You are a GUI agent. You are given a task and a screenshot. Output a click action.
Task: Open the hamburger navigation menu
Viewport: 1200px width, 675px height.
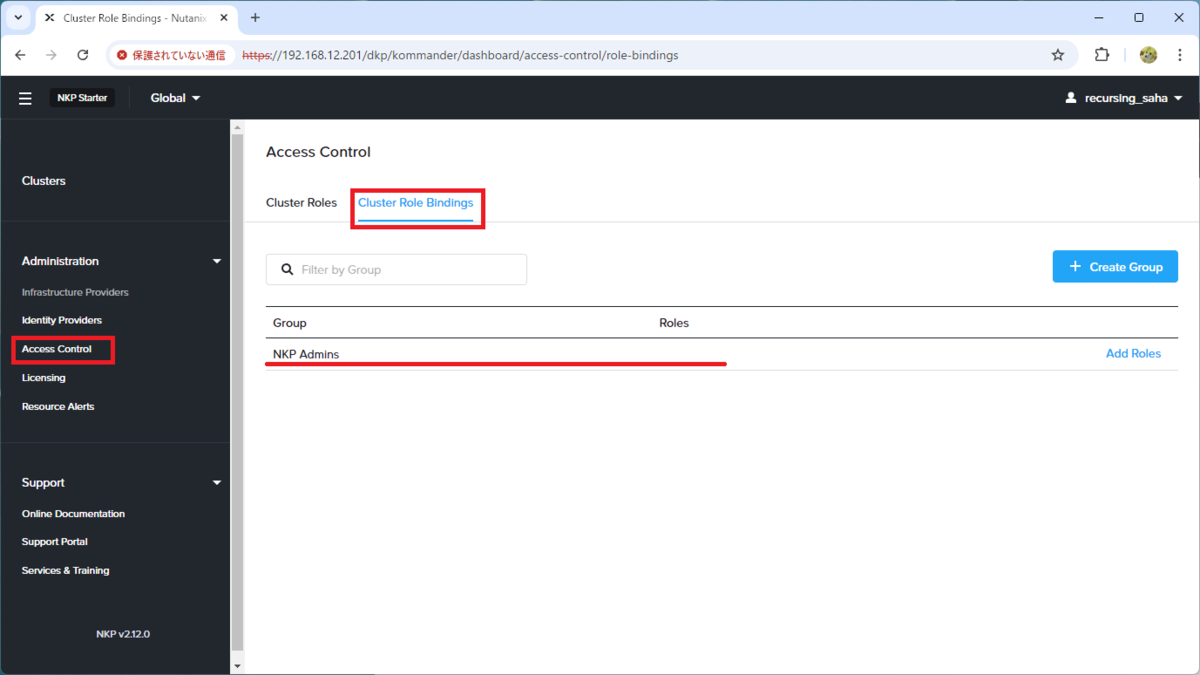point(25,98)
